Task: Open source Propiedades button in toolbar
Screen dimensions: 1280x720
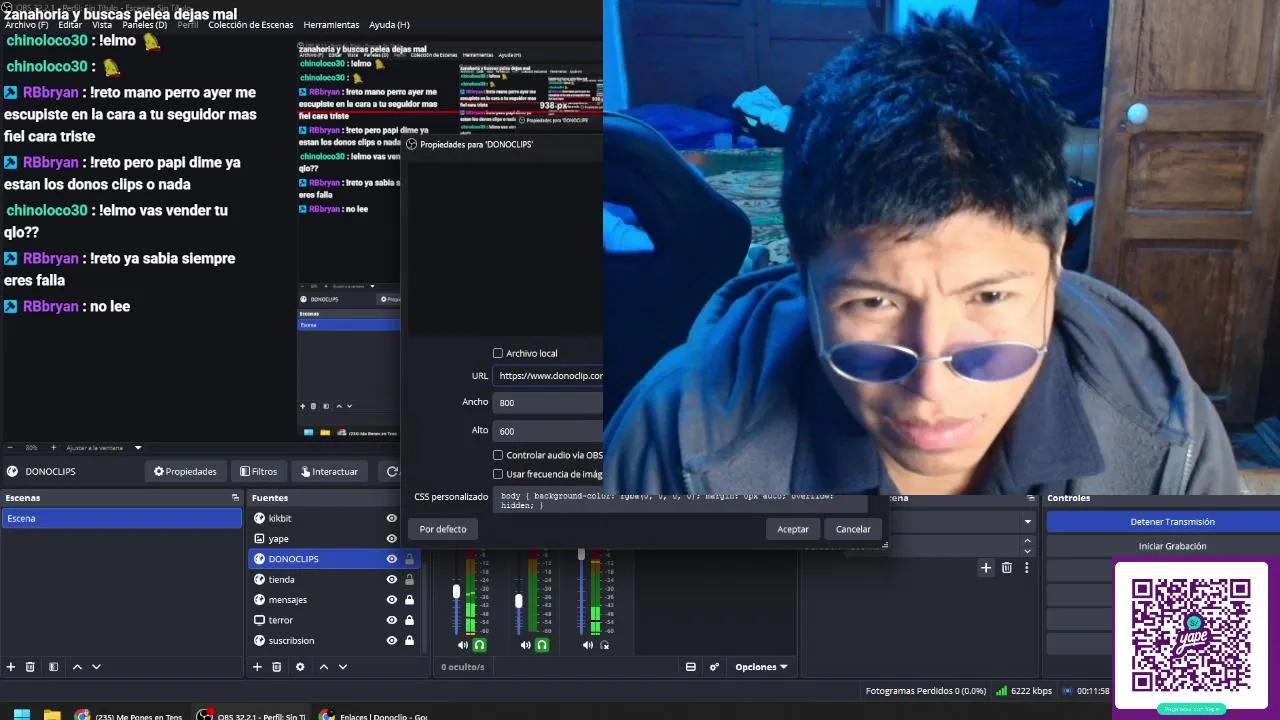Action: click(185, 472)
